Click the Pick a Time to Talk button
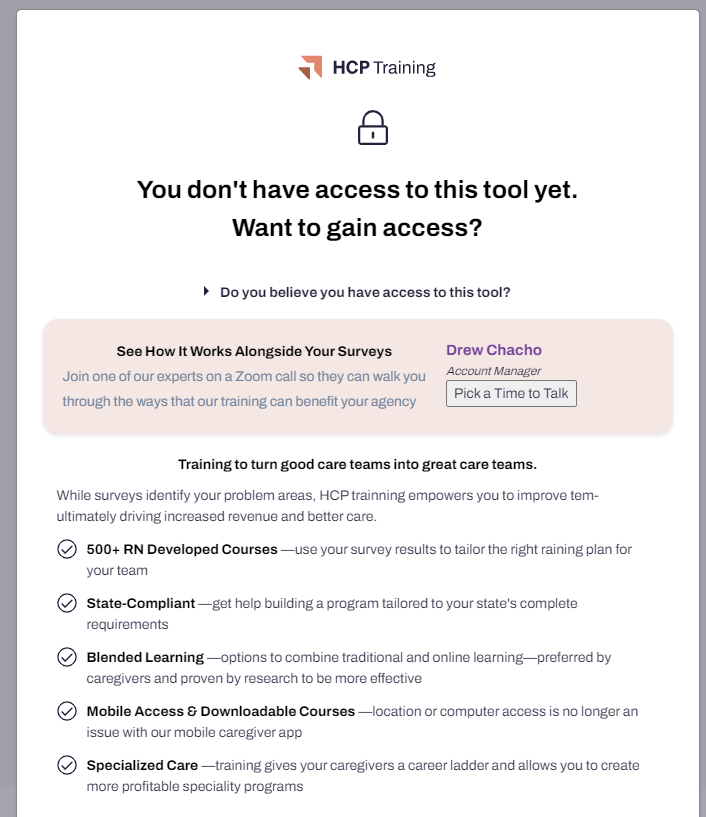The image size is (706, 817). pos(511,393)
